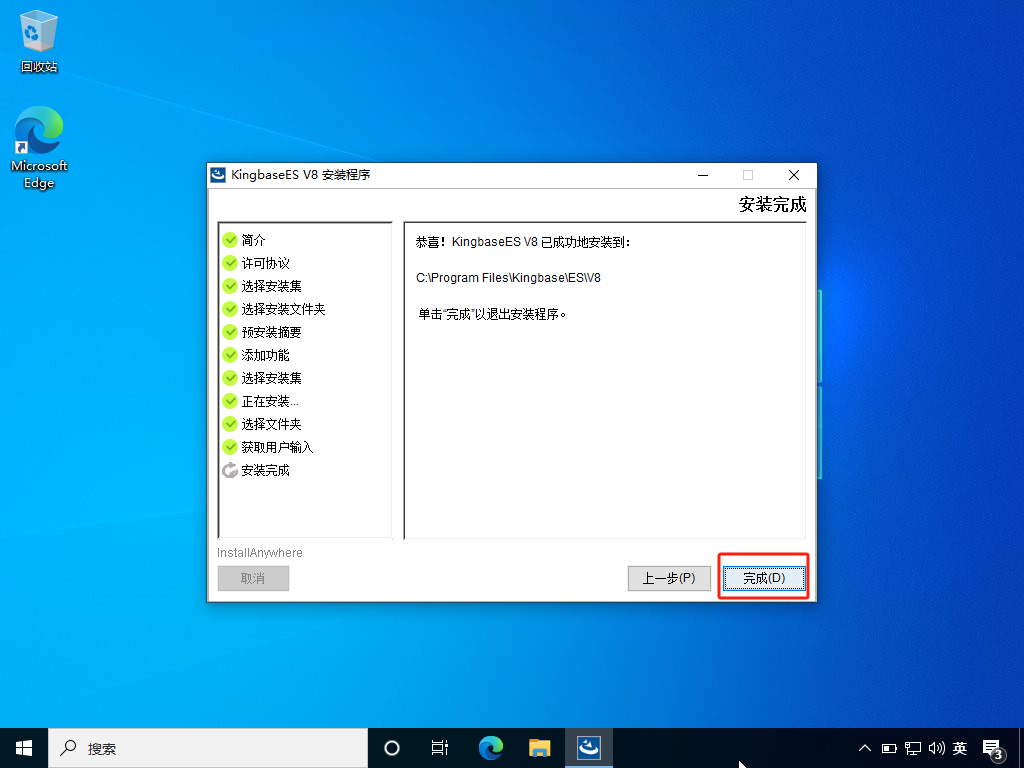Image resolution: width=1024 pixels, height=768 pixels.
Task: Click the green check beside 获取用户输入
Action: (230, 447)
